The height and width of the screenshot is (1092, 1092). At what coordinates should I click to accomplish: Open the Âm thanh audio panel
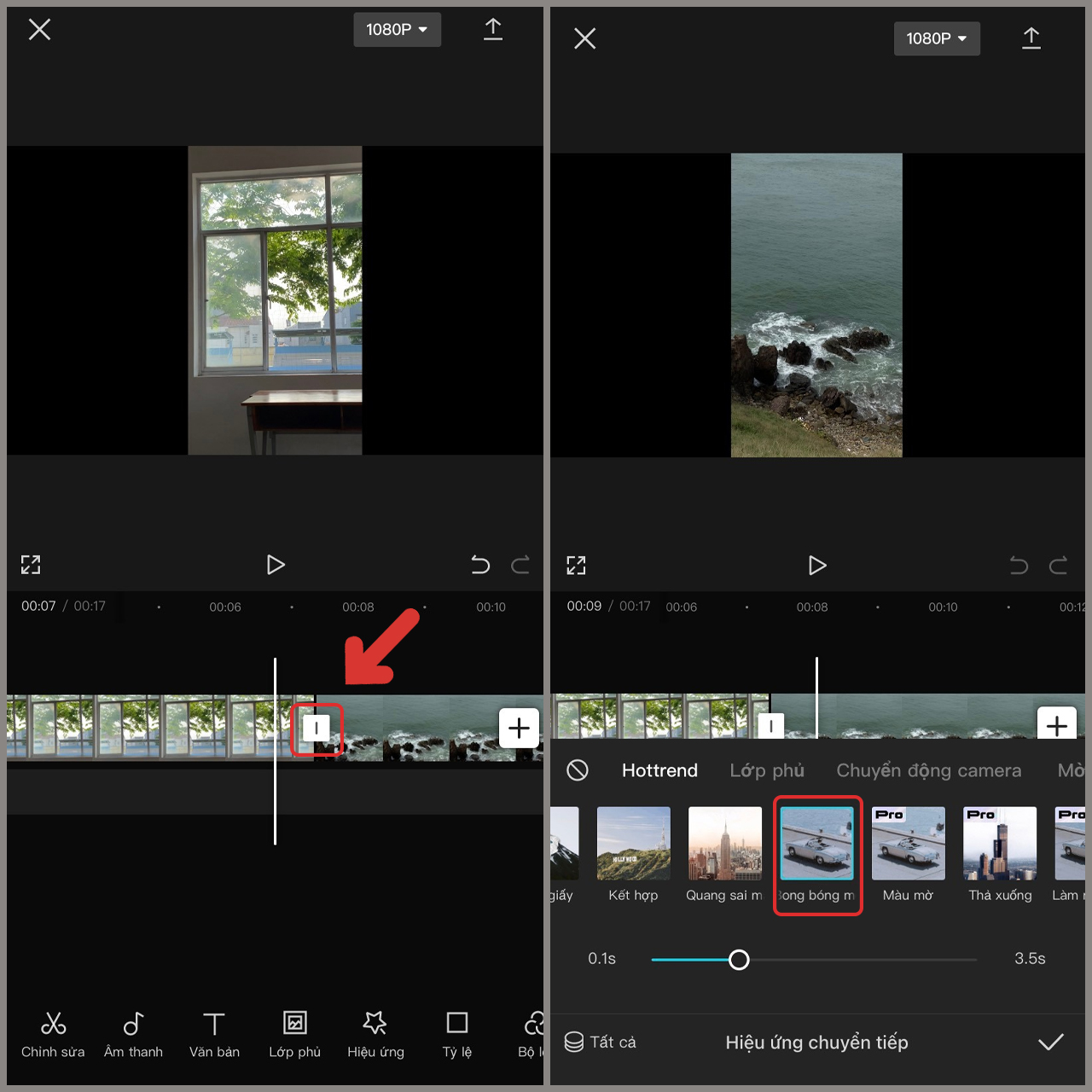133,1034
